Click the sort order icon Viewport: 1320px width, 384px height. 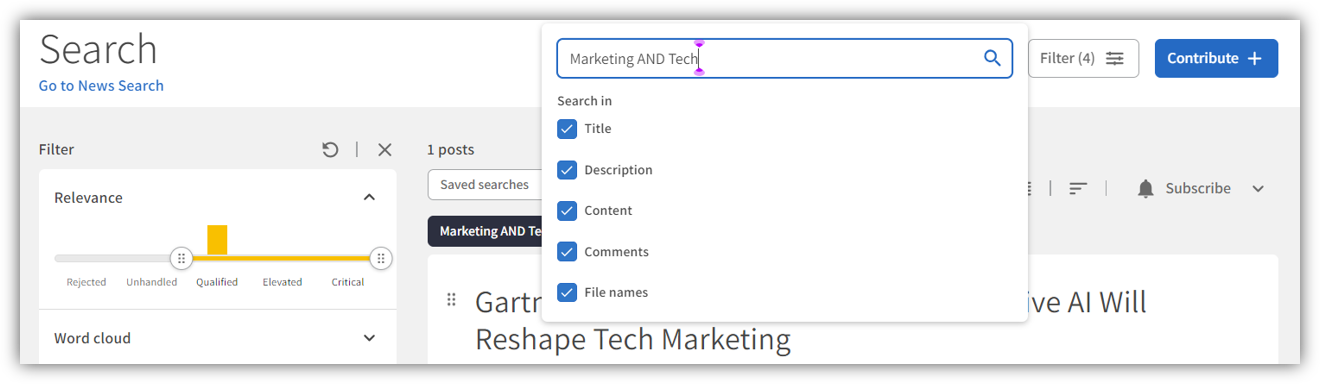pos(1078,188)
